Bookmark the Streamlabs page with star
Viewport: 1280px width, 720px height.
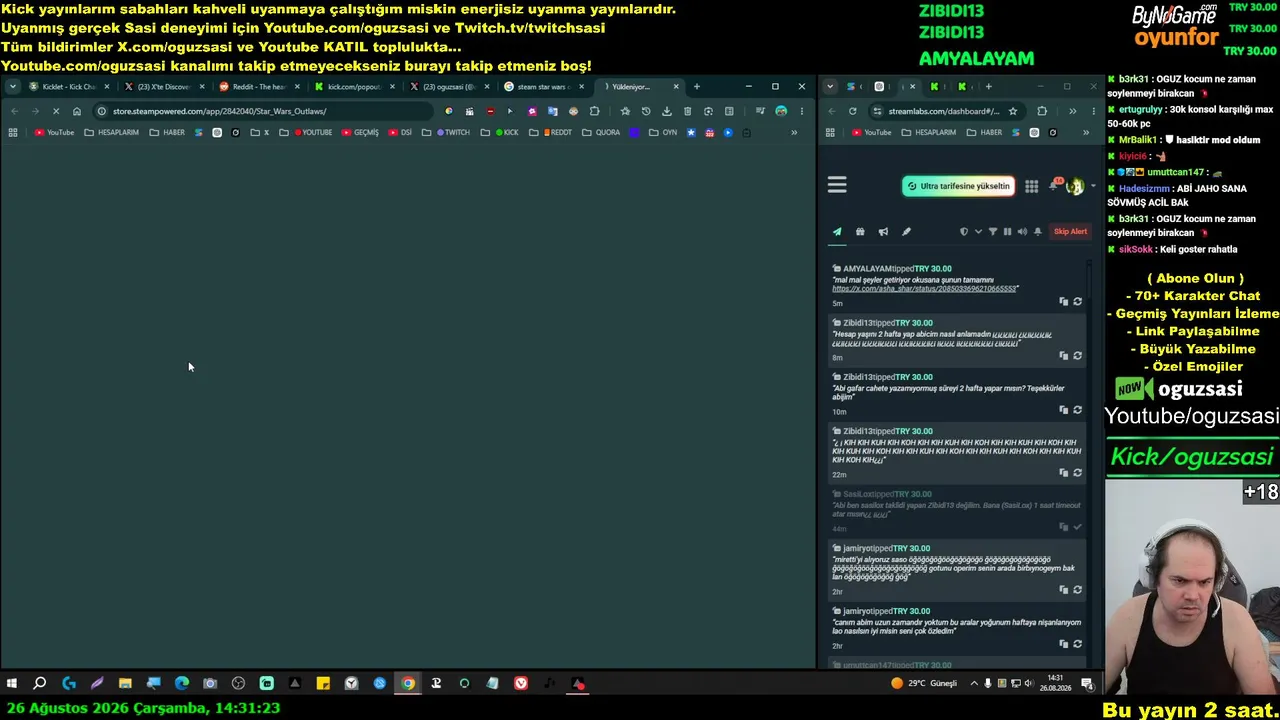coord(1013,111)
